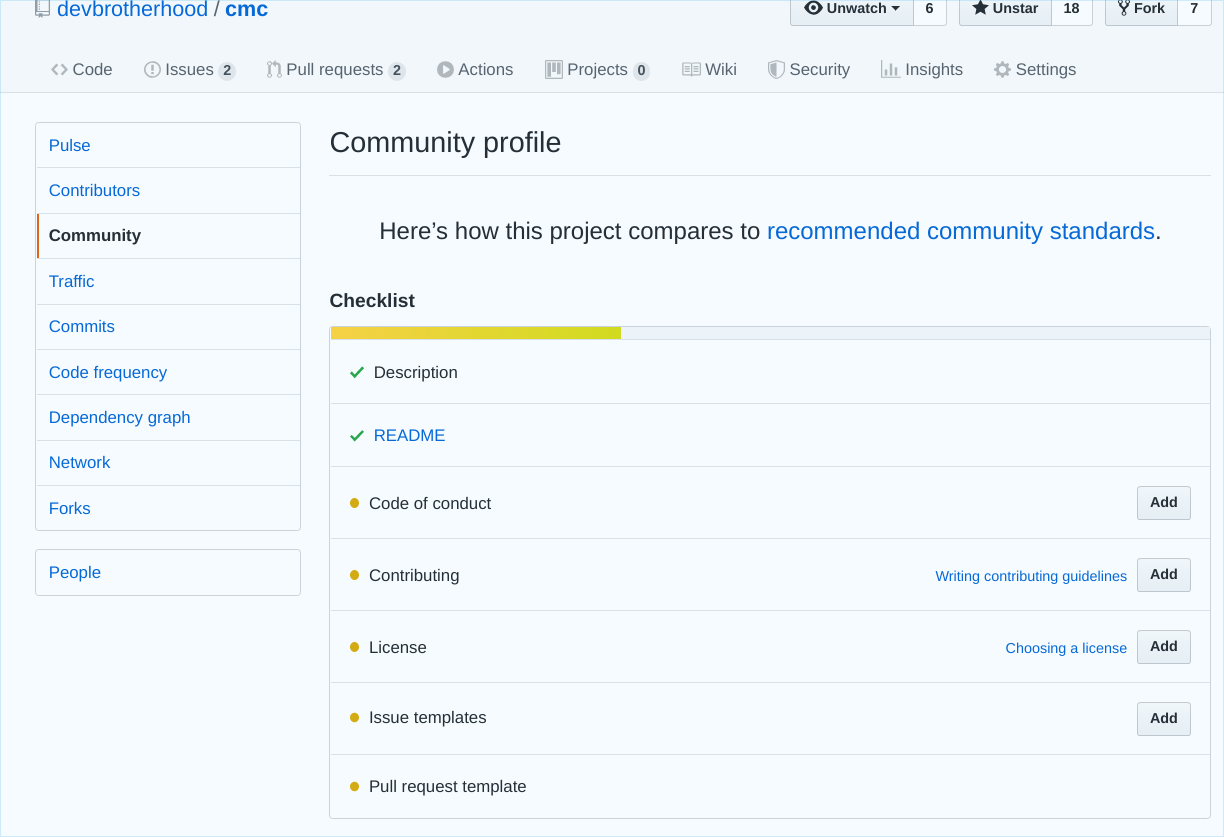Click the yellow dot beside License
1224x837 pixels.
(354, 647)
